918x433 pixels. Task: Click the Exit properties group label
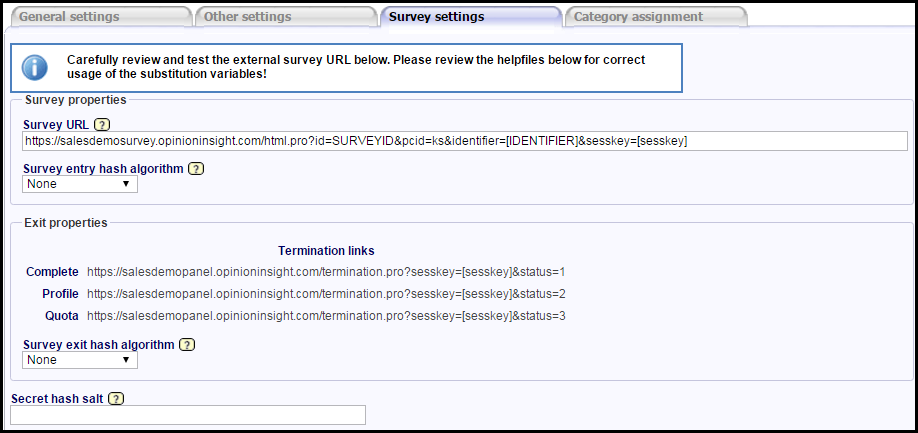66,223
